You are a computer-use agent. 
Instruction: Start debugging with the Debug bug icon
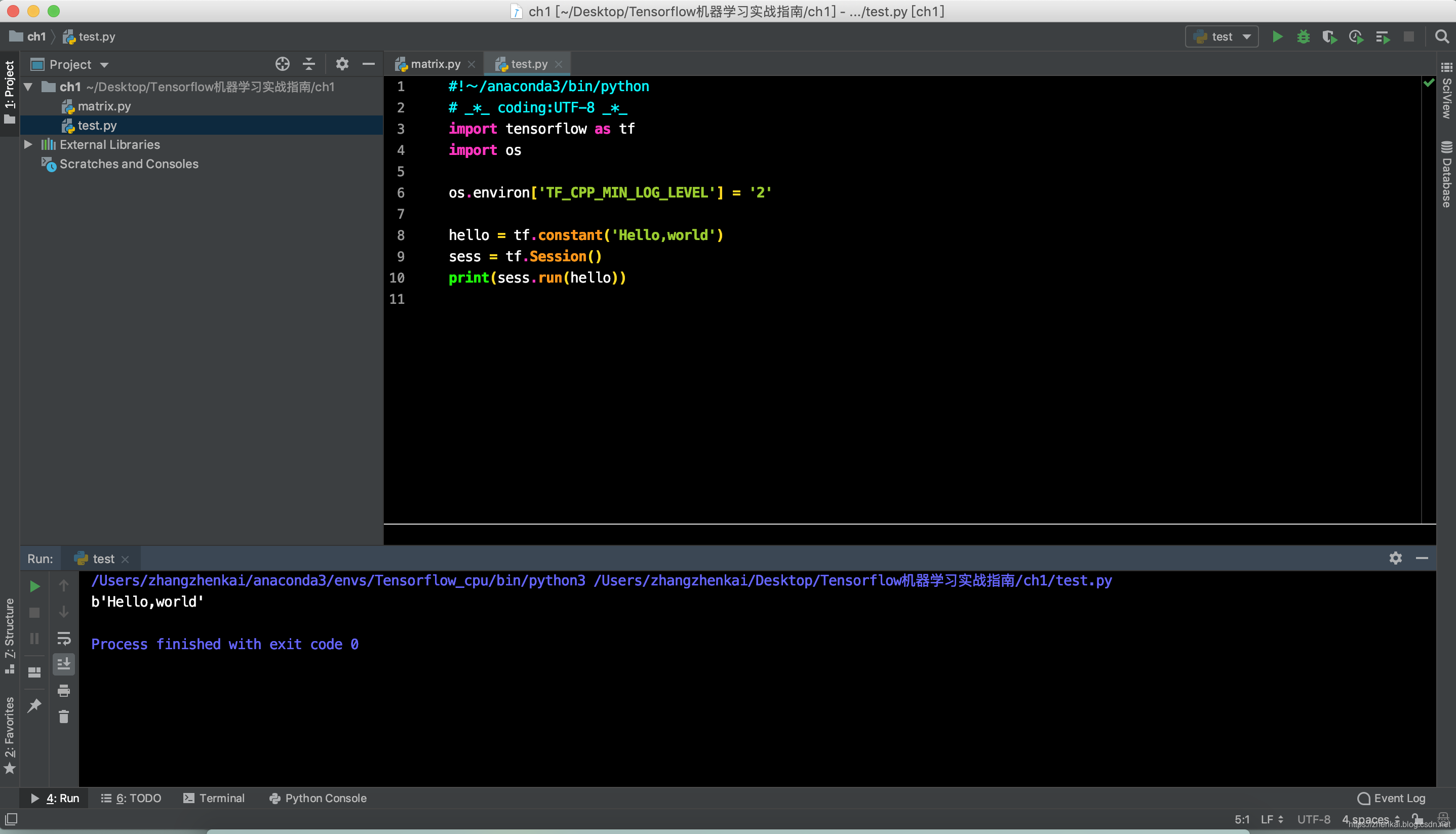tap(1303, 37)
